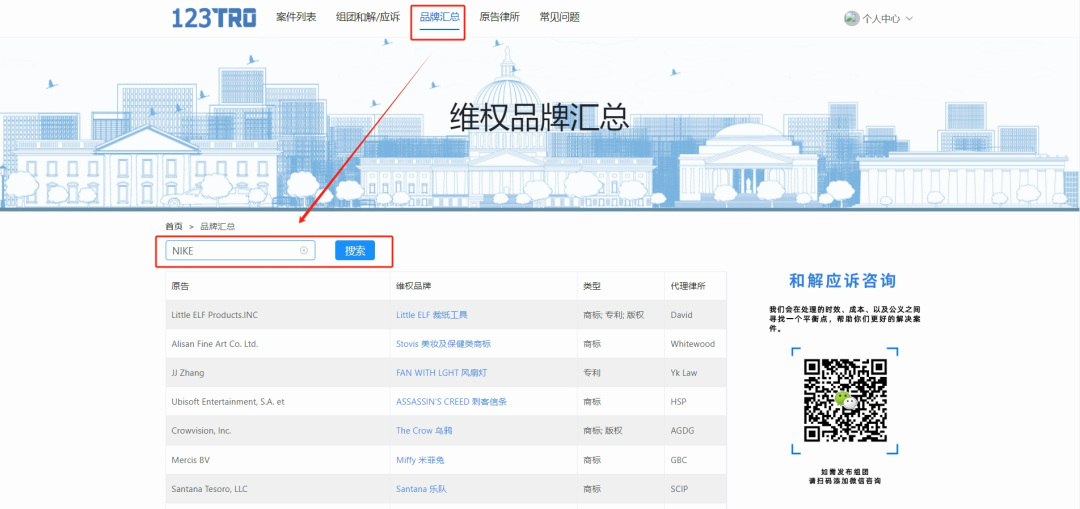
Task: Open FAN WITH LGHT 风扇灯 link
Action: coord(442,373)
